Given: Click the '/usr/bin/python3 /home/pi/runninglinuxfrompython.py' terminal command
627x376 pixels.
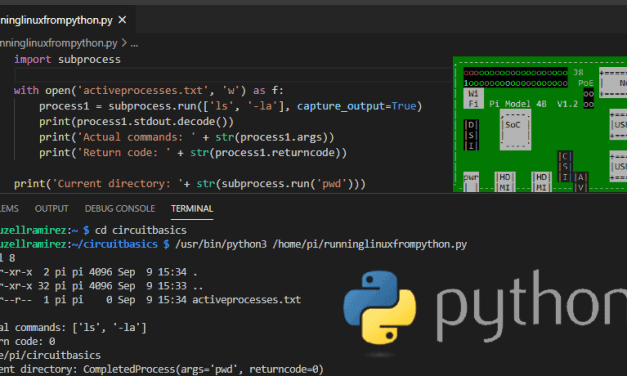Looking at the screenshot, I should pyautogui.click(x=321, y=244).
